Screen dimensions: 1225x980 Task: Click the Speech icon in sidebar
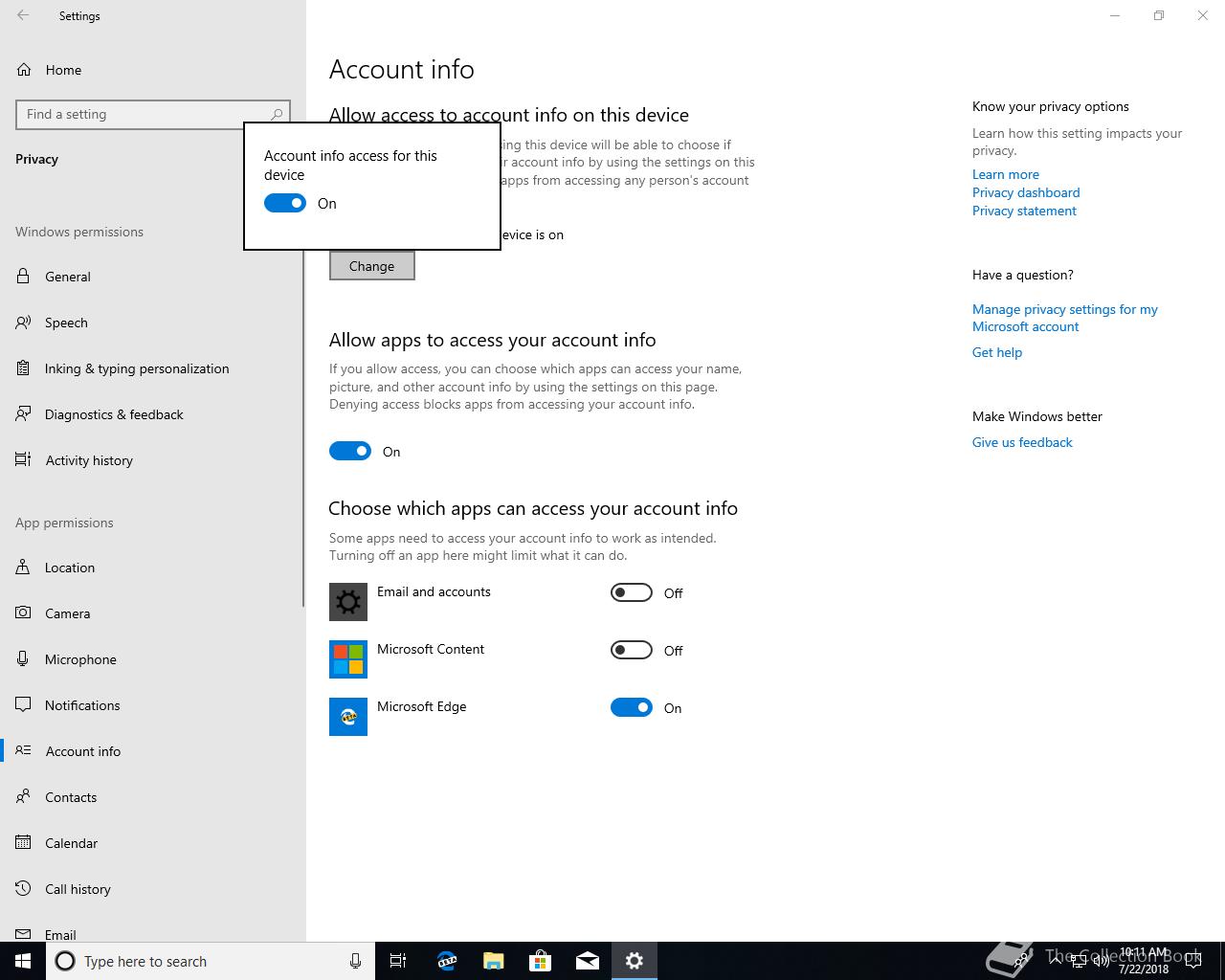[23, 323]
